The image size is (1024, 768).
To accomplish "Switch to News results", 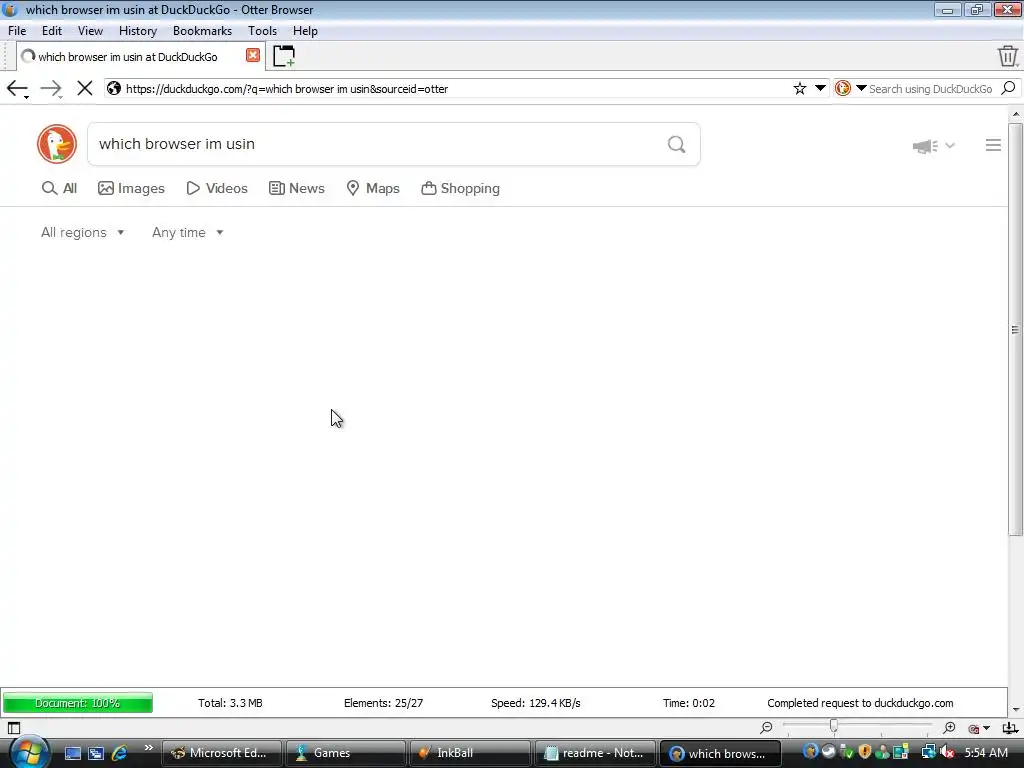I will 296,188.
